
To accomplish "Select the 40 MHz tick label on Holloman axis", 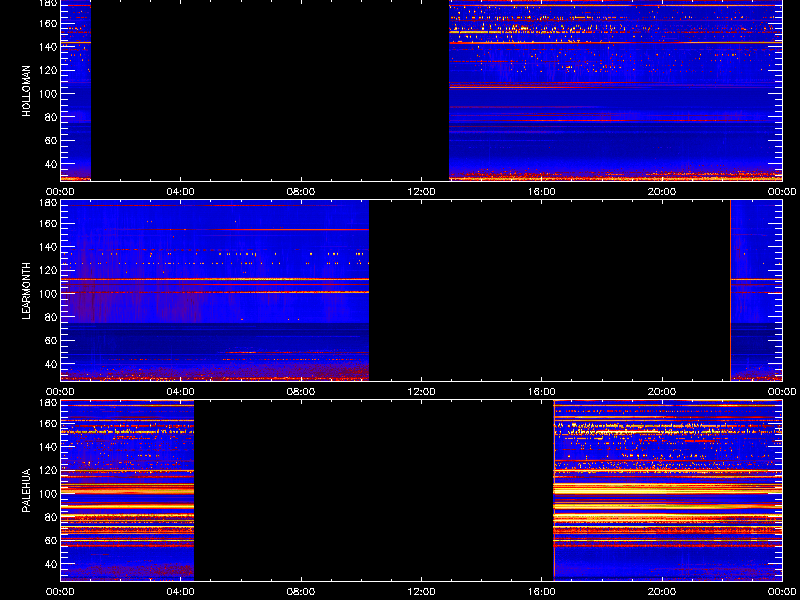I will [x=53, y=164].
